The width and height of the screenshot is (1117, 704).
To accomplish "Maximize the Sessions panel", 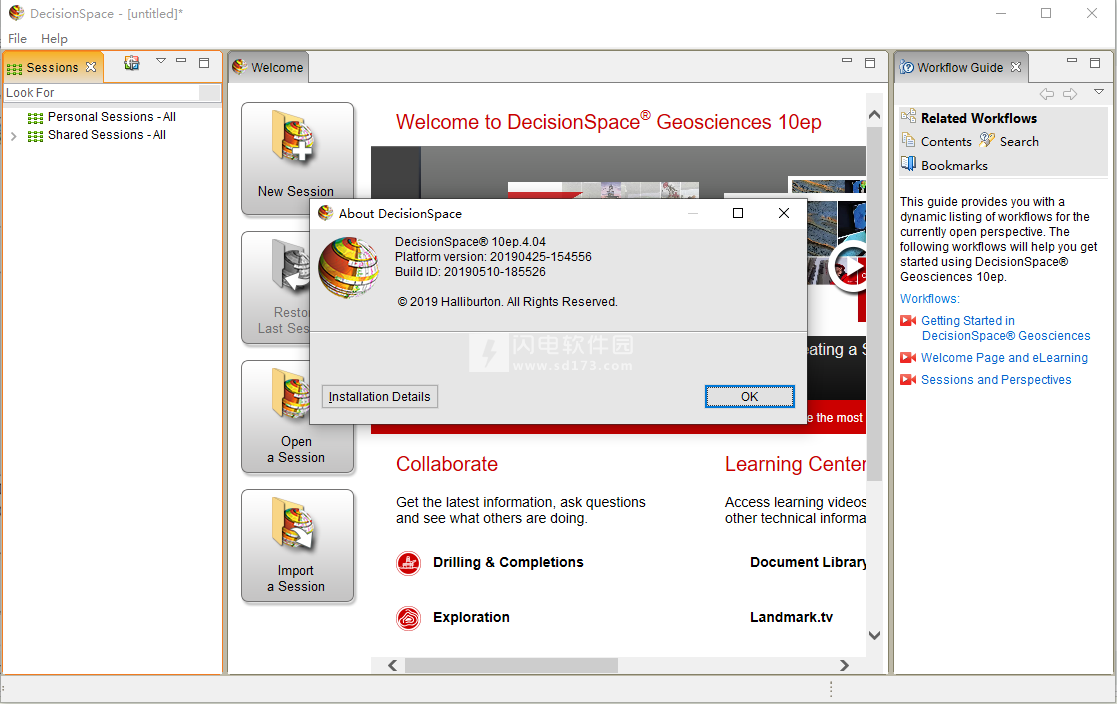I will click(x=204, y=63).
